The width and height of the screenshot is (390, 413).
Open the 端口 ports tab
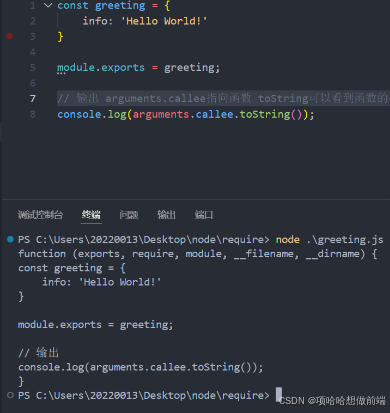(204, 215)
